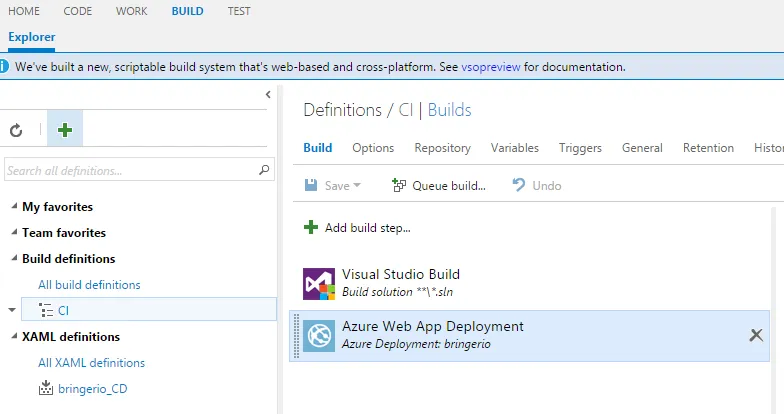This screenshot has width=784, height=414.
Task: Go to the WORK hub menu
Action: pos(131,11)
